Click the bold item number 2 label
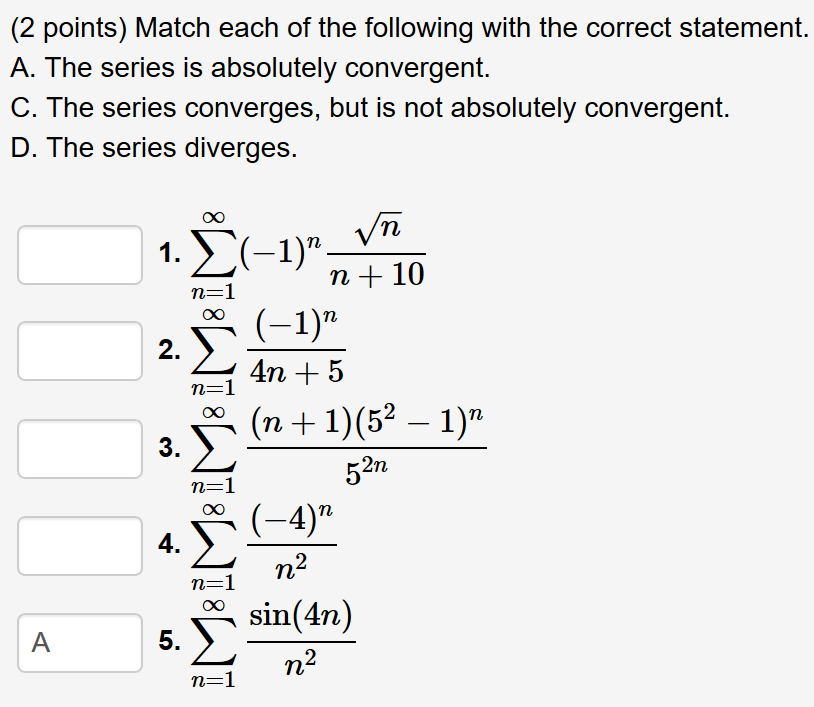Screen dimensions: 814x707 pos(170,350)
